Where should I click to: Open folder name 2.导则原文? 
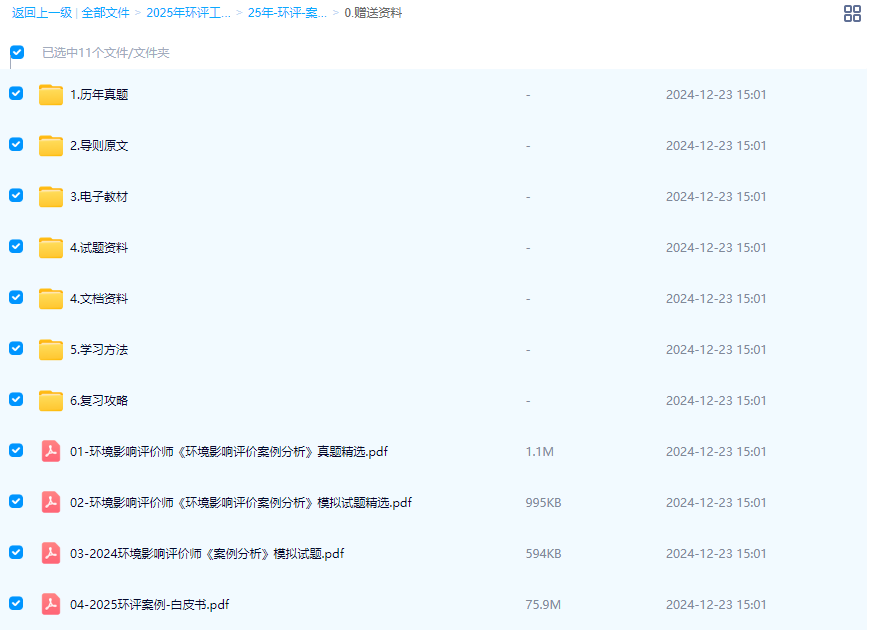coord(99,146)
